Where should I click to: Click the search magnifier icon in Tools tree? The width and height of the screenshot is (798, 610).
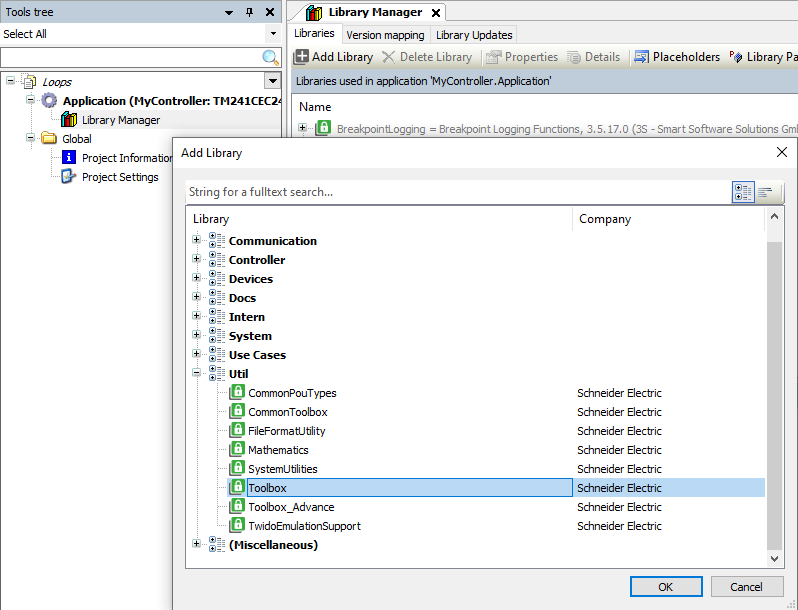tap(270, 58)
